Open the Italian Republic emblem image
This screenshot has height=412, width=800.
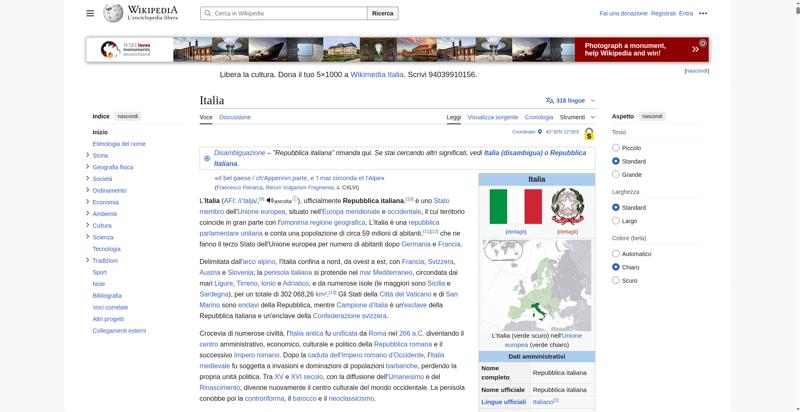click(x=567, y=207)
